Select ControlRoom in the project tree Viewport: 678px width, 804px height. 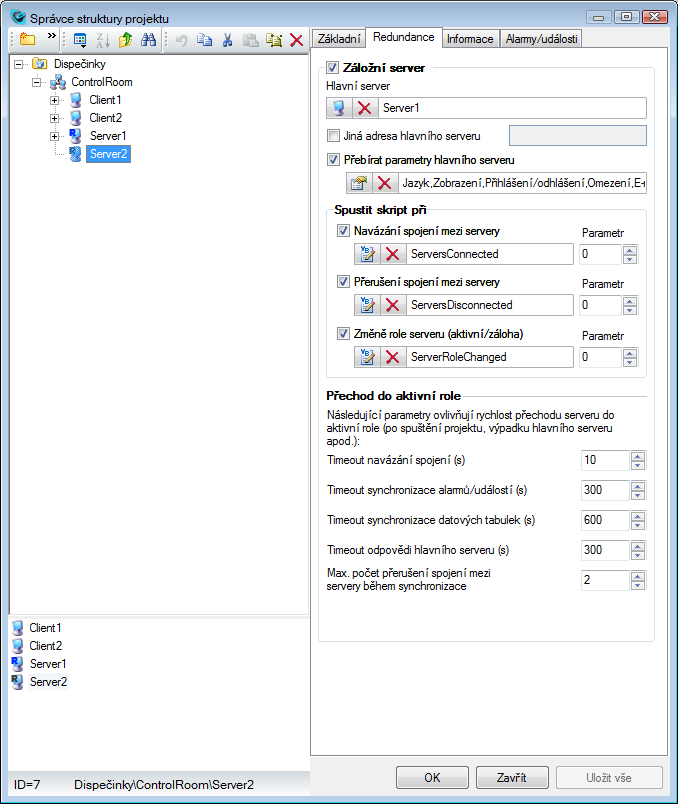[102, 82]
